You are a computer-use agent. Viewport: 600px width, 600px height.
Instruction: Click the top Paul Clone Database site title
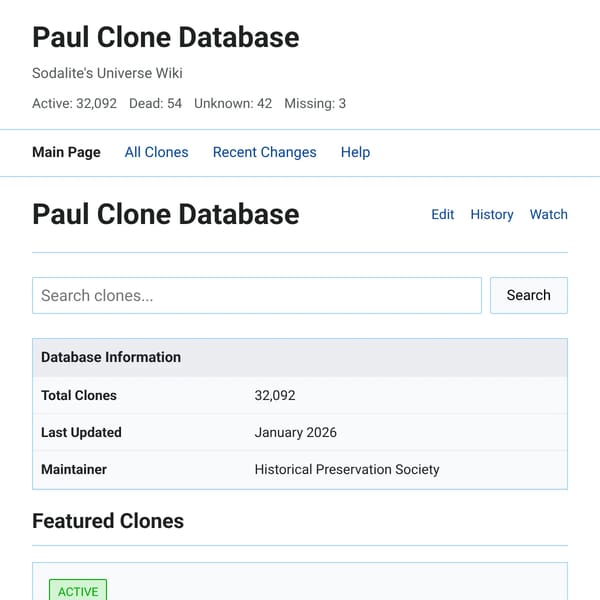coord(166,37)
